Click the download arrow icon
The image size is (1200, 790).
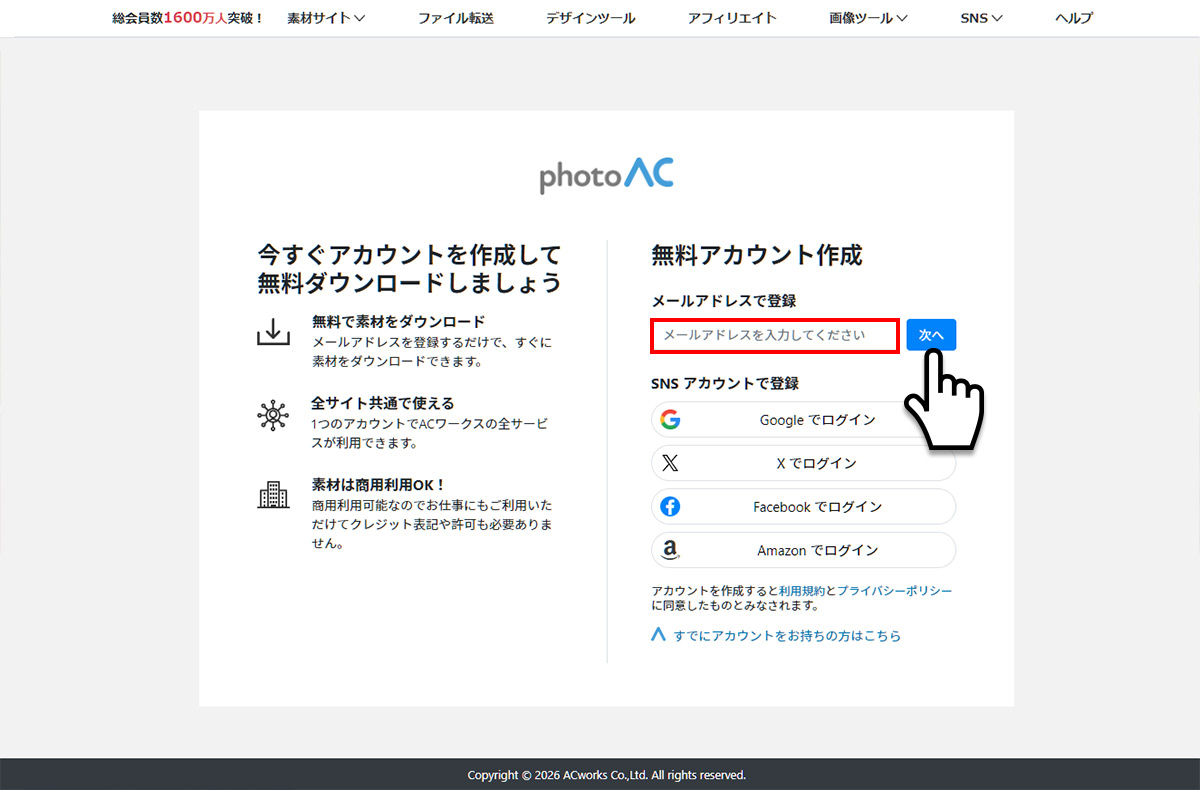tap(273, 331)
